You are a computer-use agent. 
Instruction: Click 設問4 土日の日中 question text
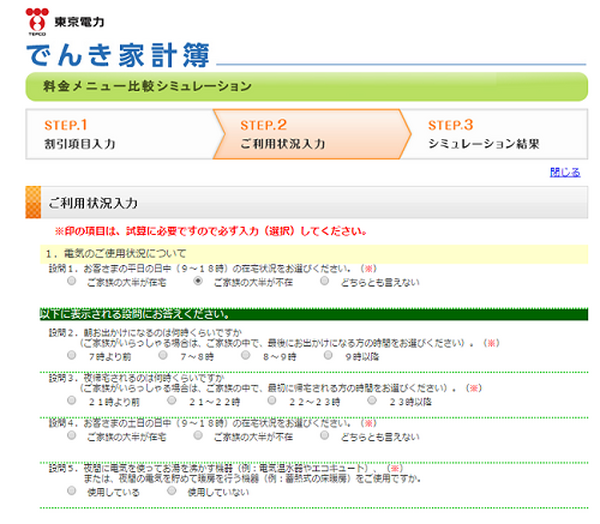point(213,423)
